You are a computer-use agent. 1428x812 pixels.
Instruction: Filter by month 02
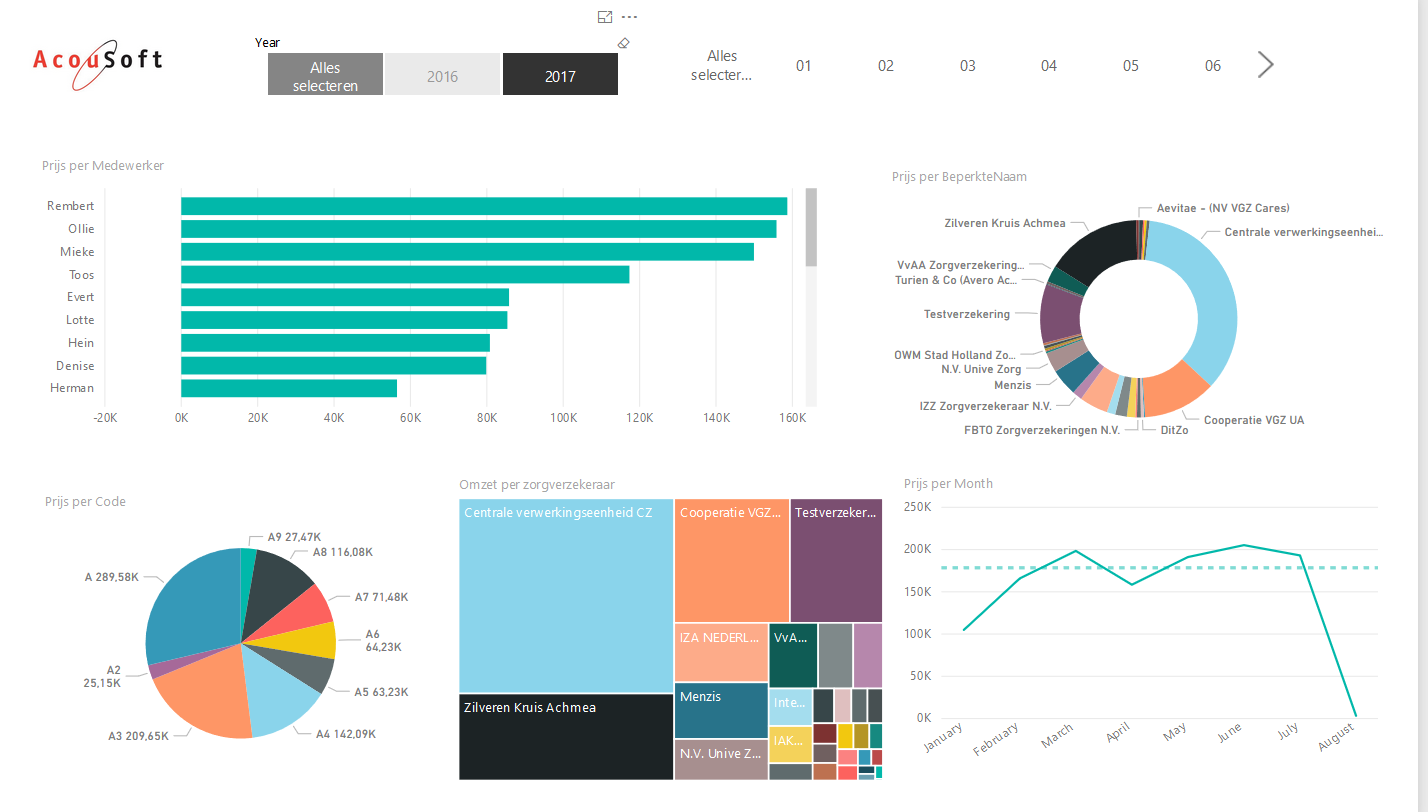886,66
